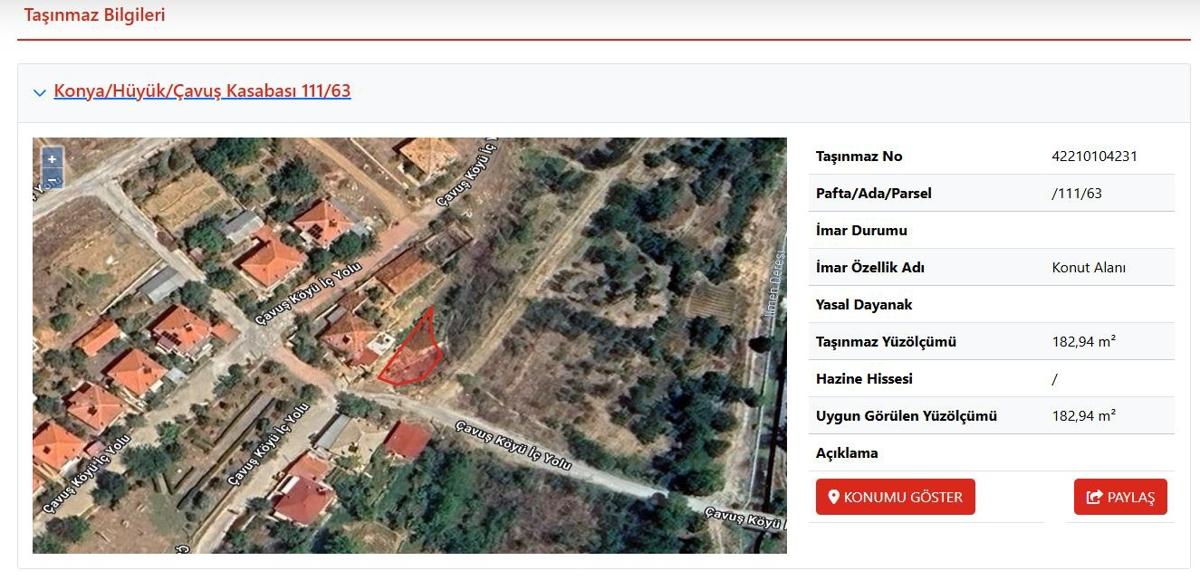The height and width of the screenshot is (580, 1200).
Task: Select the red parcel outline on the map
Action: tap(413, 354)
